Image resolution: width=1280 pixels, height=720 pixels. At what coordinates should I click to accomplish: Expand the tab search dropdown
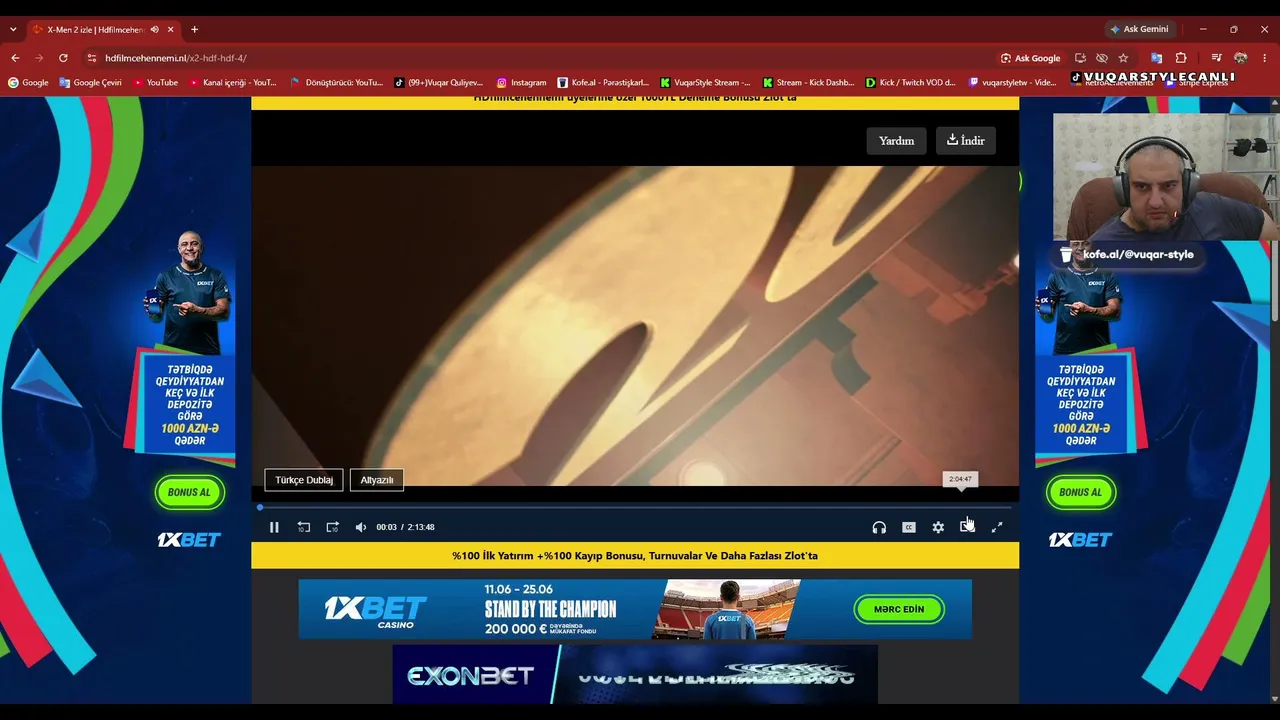(x=13, y=30)
